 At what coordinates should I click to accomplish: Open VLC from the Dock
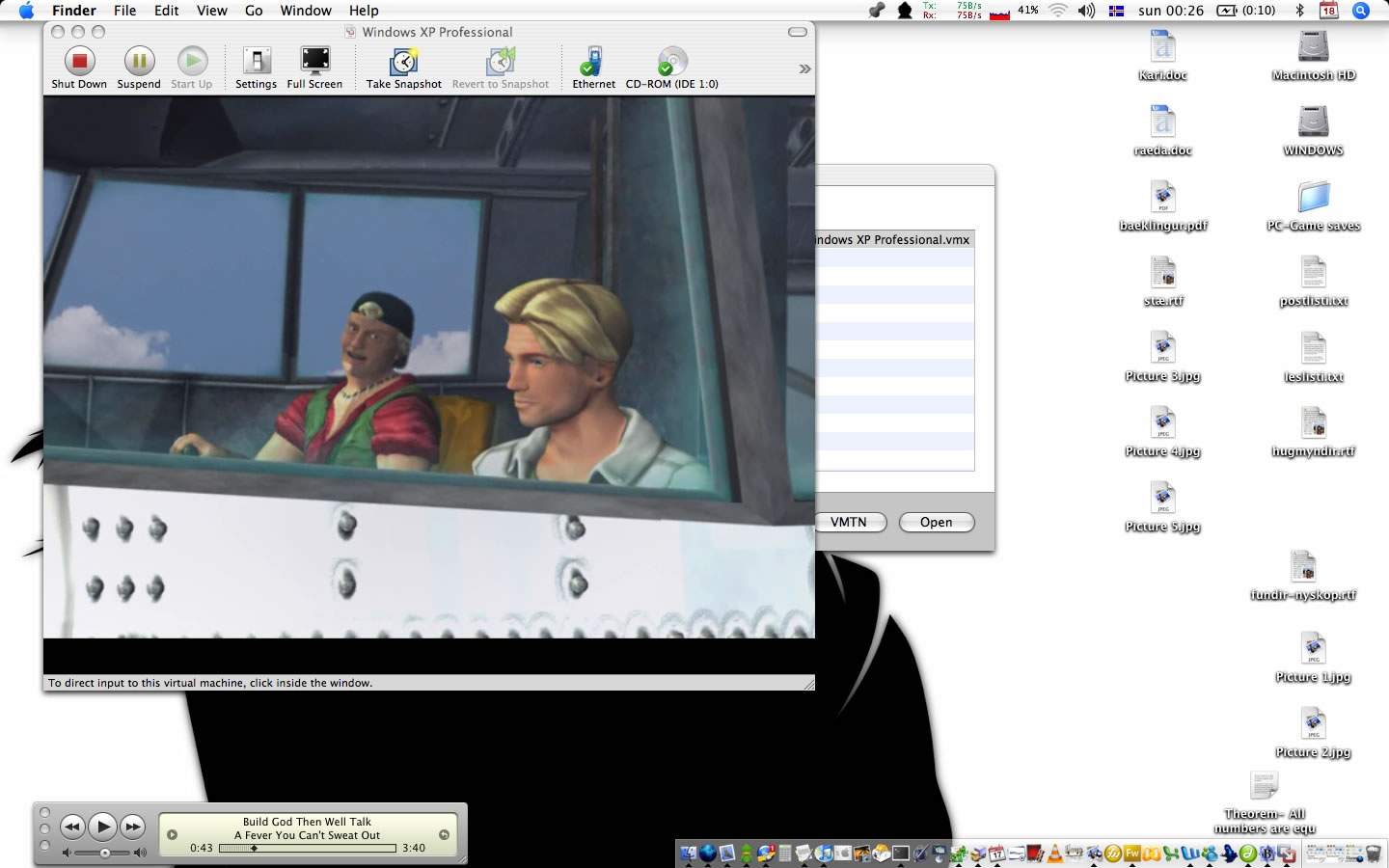1054,853
